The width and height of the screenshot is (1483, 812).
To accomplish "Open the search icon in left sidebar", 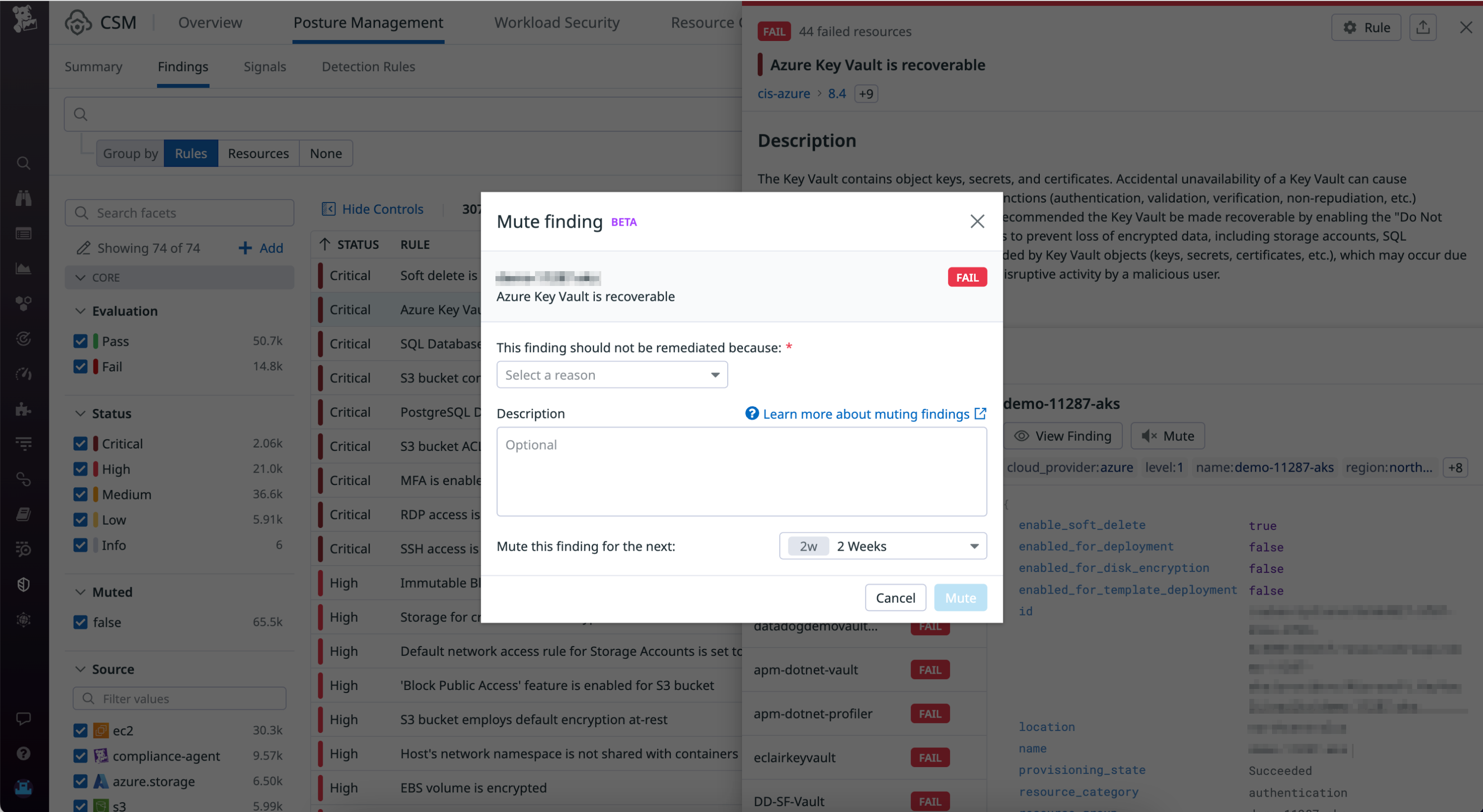I will 24,163.
